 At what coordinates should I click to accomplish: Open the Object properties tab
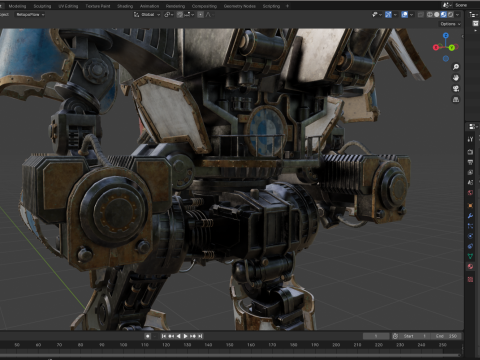tap(470, 206)
